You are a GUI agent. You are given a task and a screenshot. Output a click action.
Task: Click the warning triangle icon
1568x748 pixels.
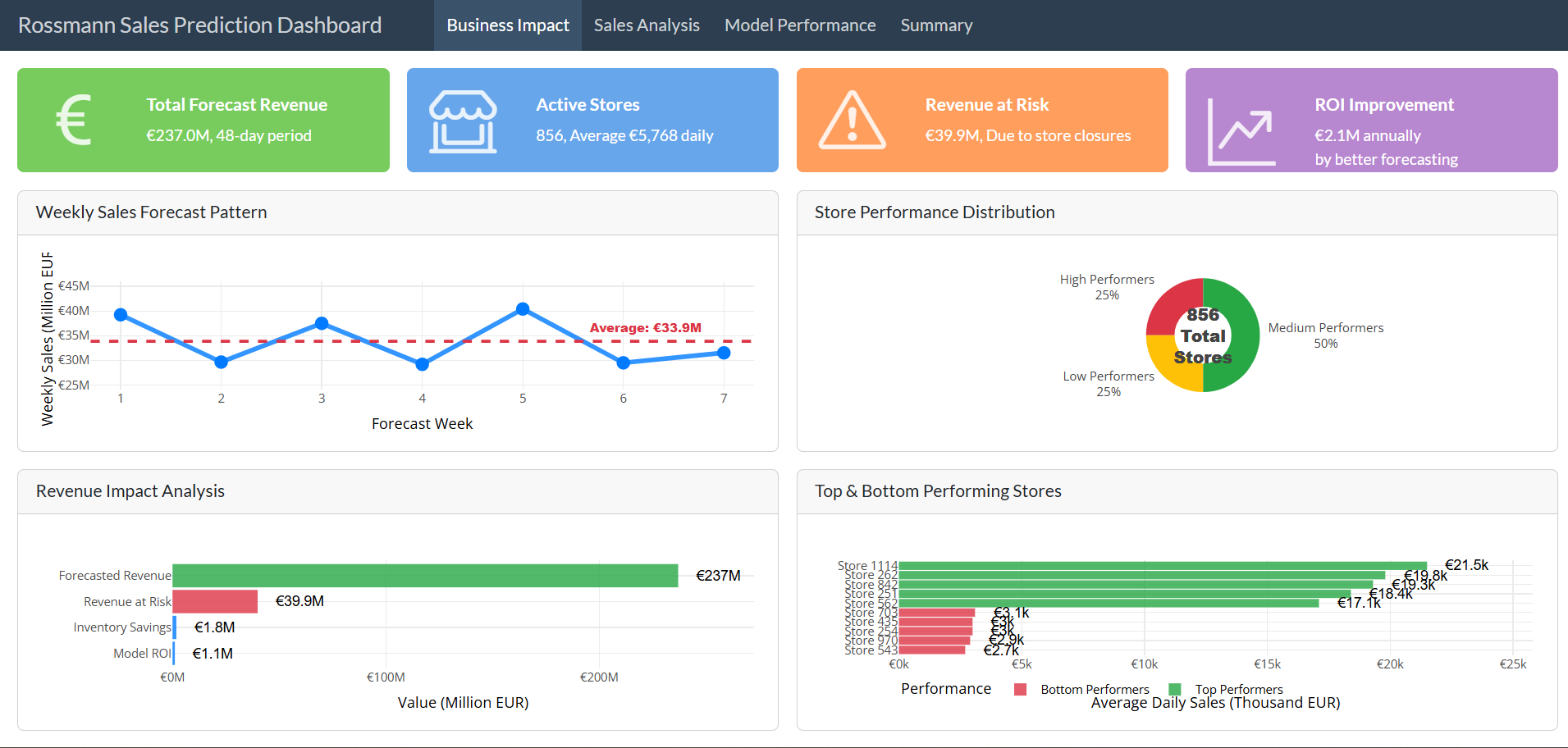[x=853, y=121]
